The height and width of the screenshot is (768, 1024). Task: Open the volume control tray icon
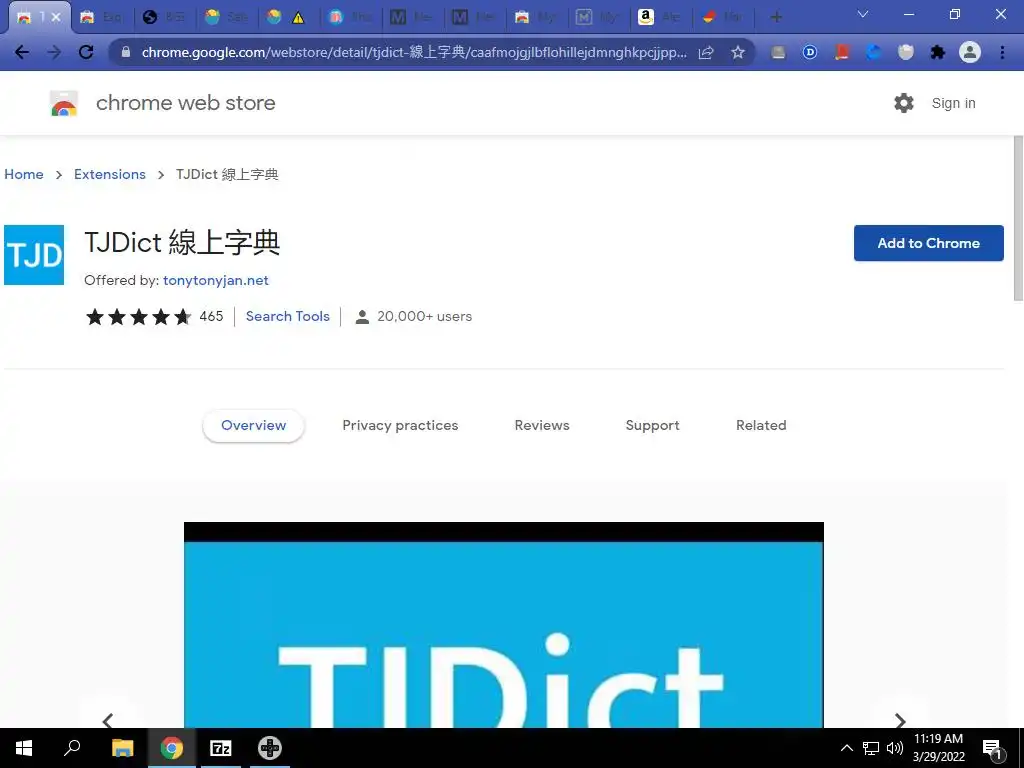(x=895, y=748)
